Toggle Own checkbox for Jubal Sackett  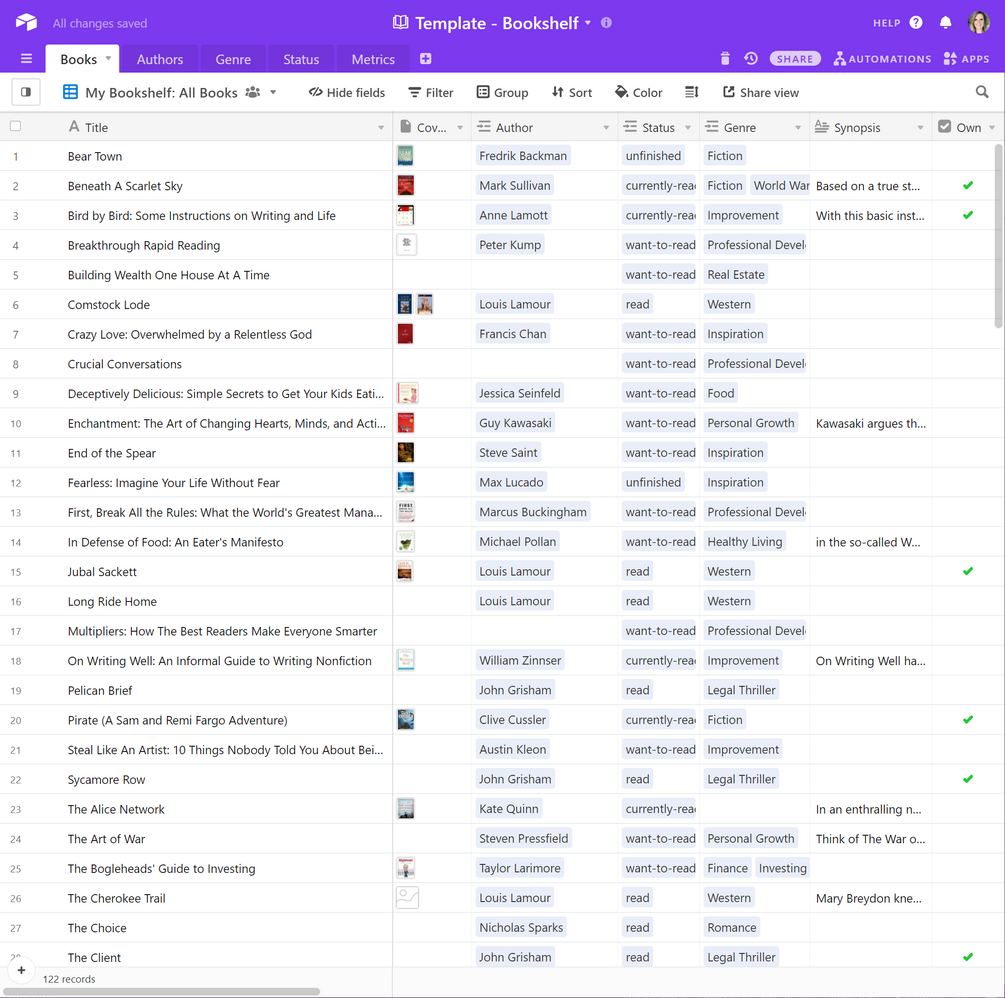click(968, 572)
